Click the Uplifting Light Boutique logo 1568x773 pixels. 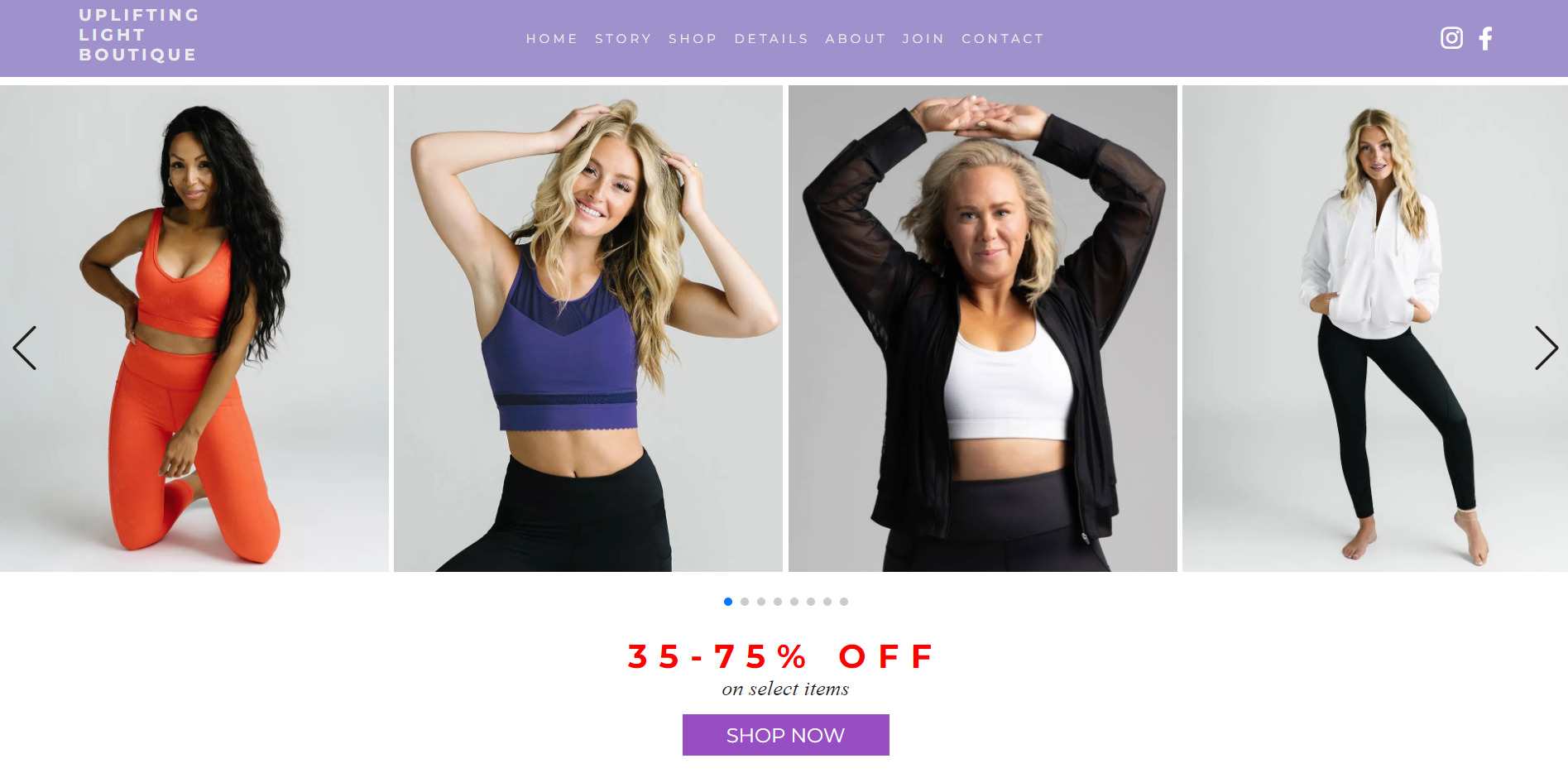pos(139,35)
